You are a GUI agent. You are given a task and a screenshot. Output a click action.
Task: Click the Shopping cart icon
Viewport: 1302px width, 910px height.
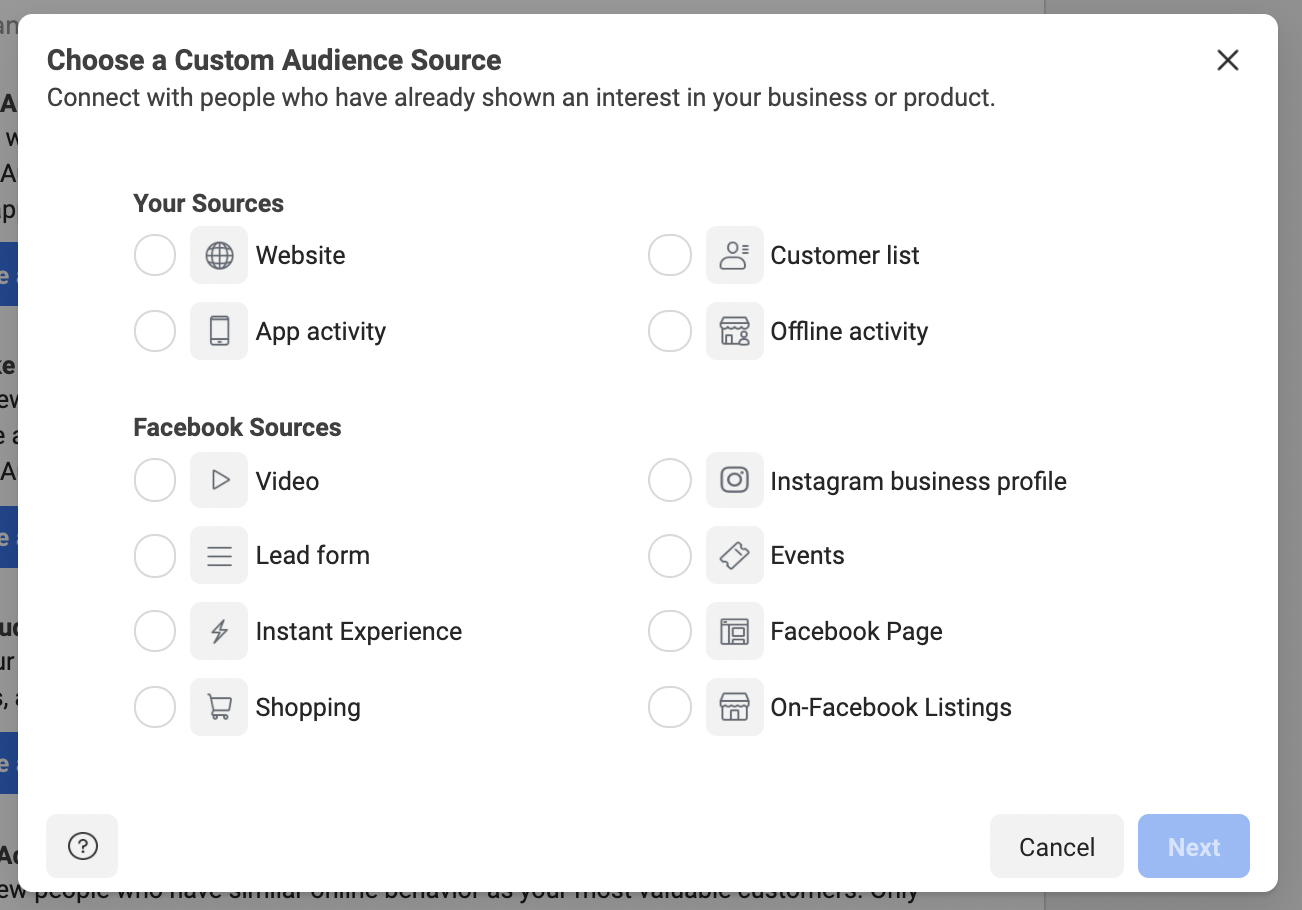pos(219,707)
